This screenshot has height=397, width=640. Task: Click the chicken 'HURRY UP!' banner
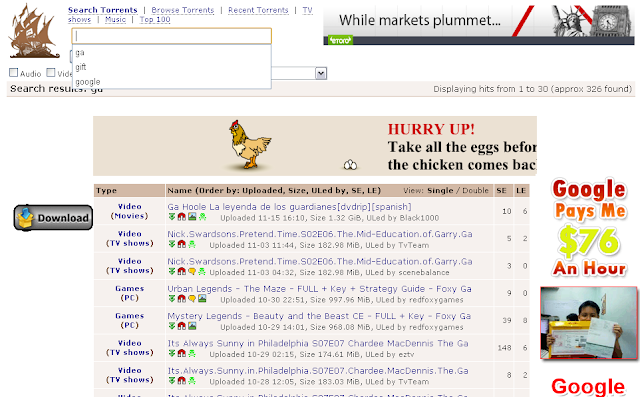click(315, 146)
